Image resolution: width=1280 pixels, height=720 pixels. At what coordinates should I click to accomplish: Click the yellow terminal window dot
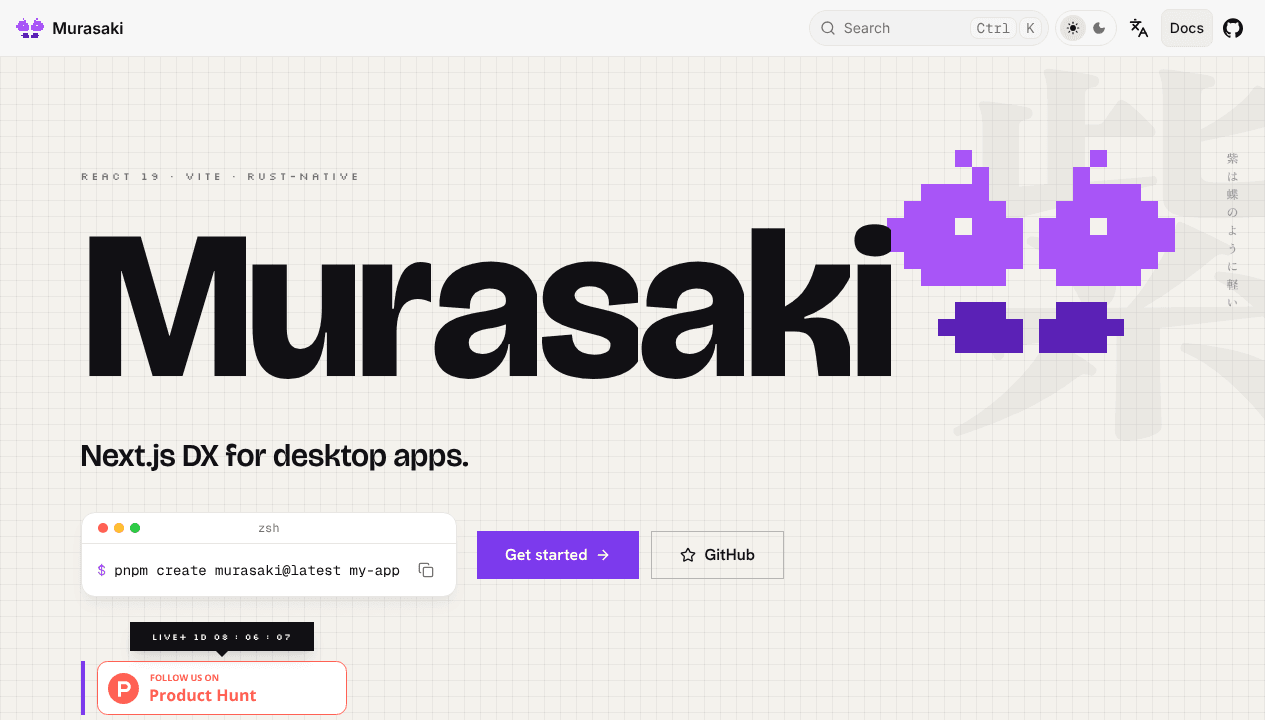pos(119,528)
